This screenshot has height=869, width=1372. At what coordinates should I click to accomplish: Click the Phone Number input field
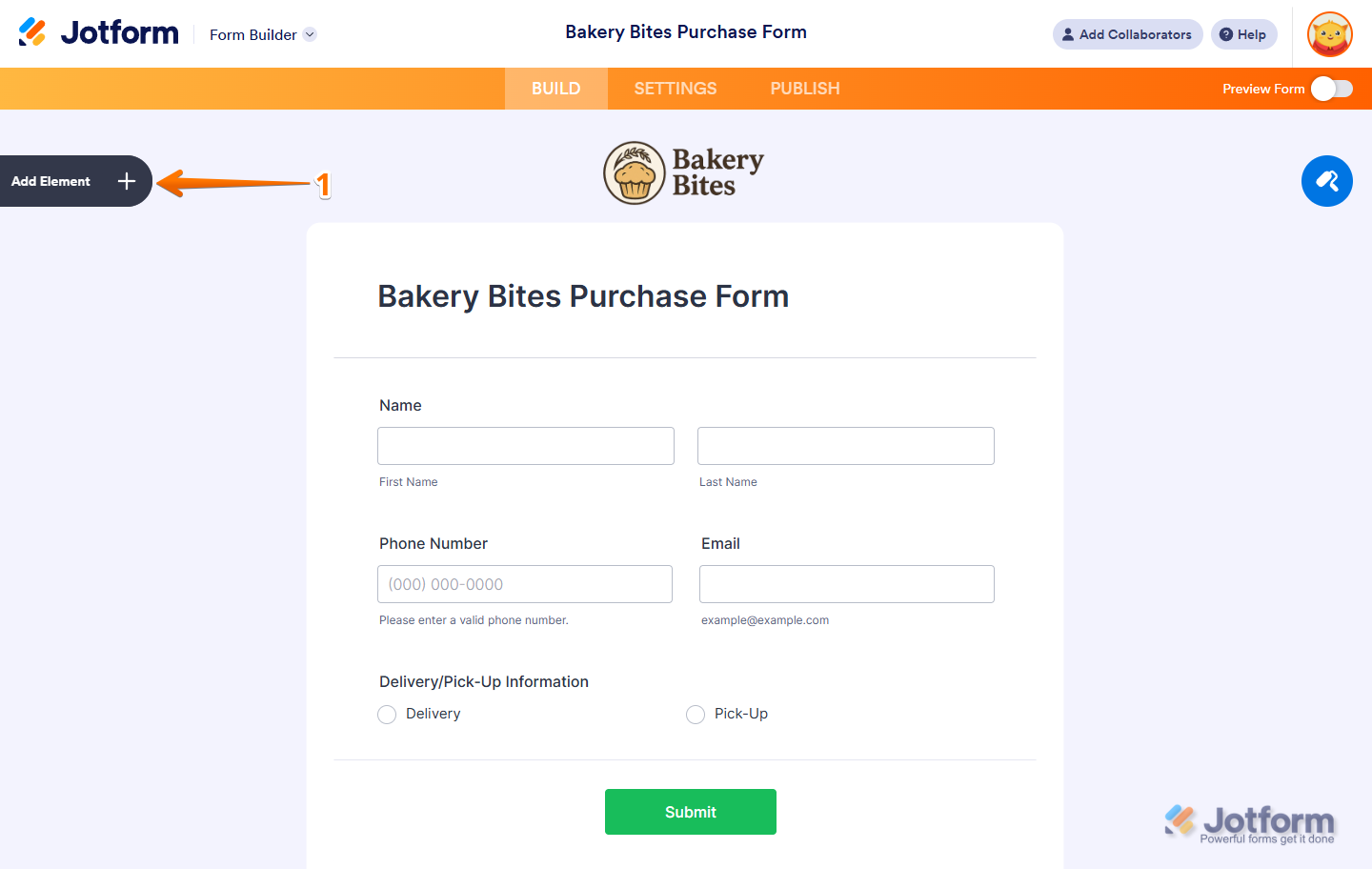[x=524, y=583]
